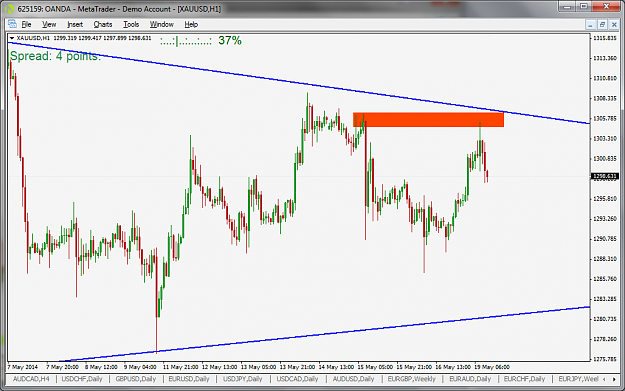The height and width of the screenshot is (391, 625).
Task: Select the lower blue trendline
Action: pos(324,334)
